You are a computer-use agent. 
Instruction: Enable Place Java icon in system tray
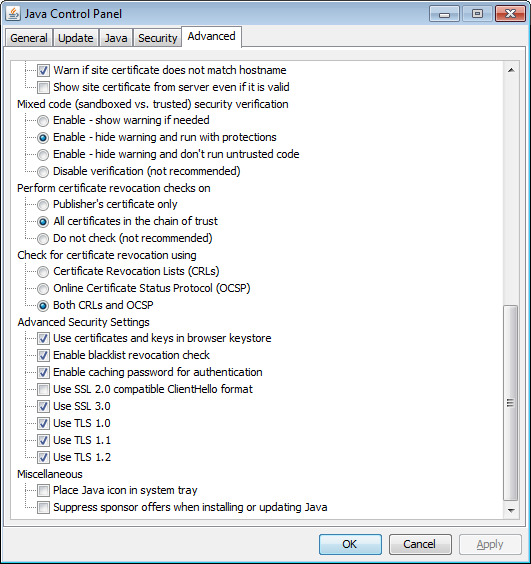click(x=43, y=490)
